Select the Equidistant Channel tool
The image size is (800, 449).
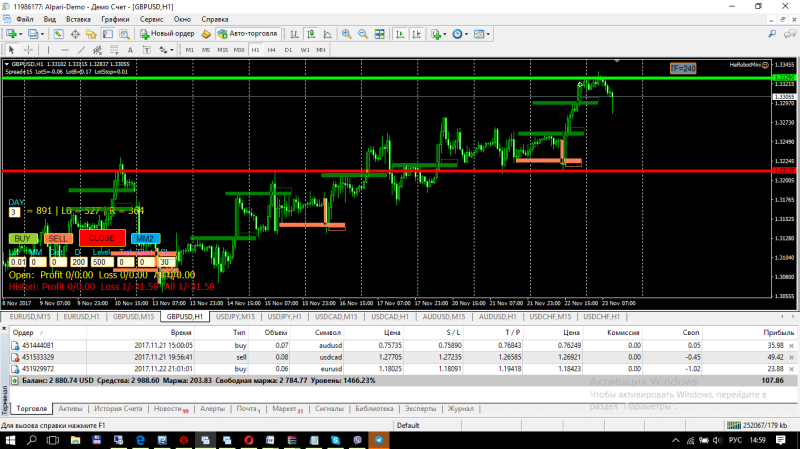tap(97, 50)
